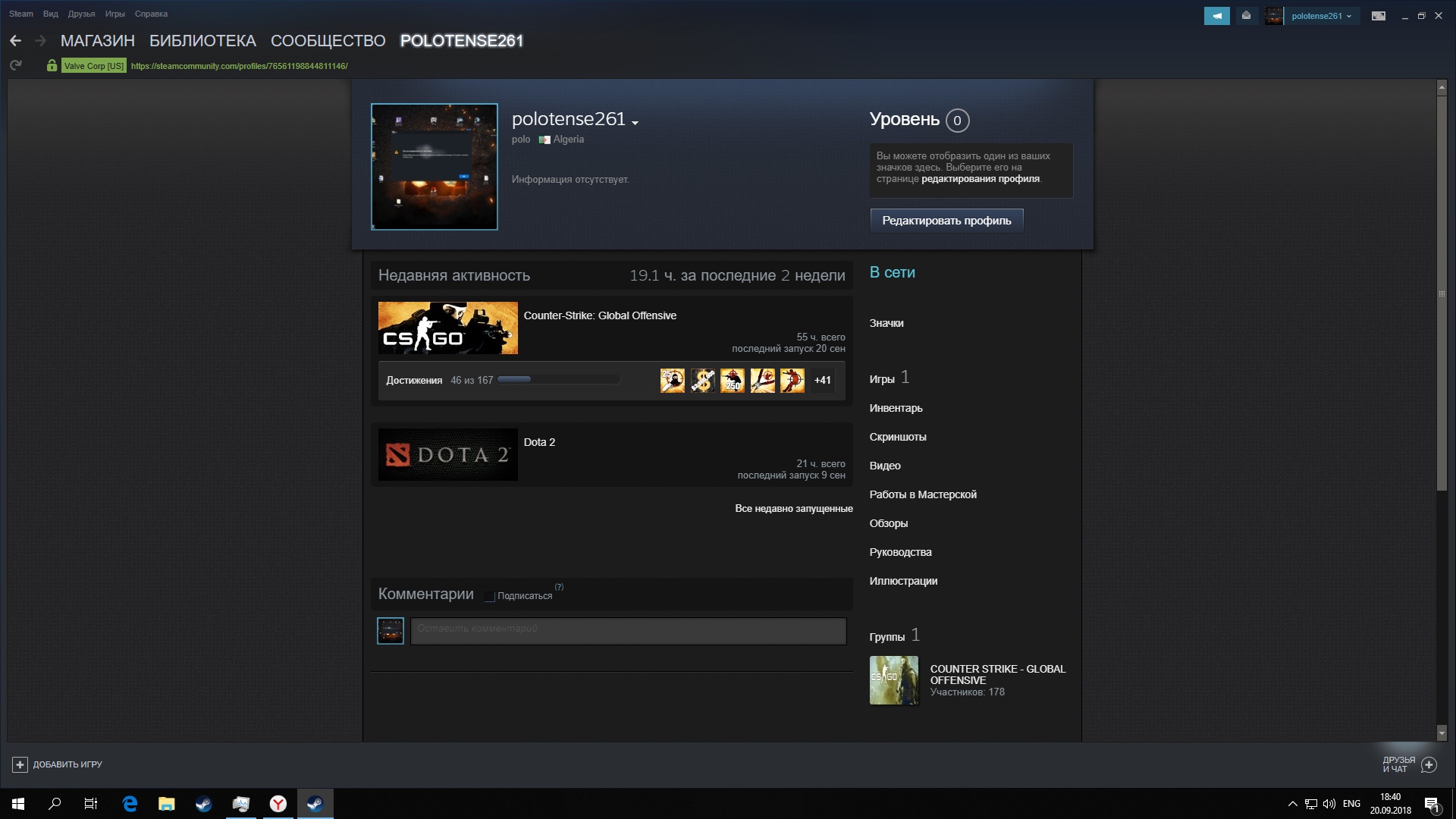Switch to the МАГАЗИН tab
The height and width of the screenshot is (819, 1456).
(98, 41)
